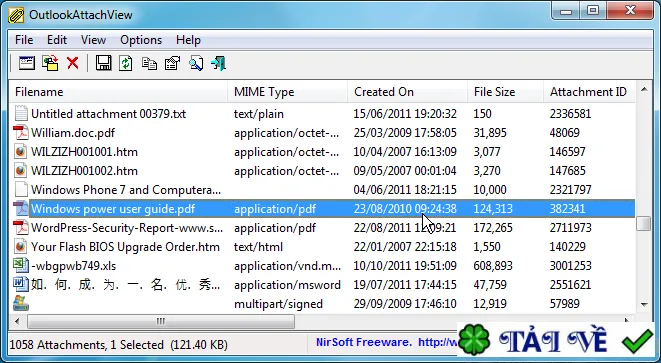The height and width of the screenshot is (363, 661).
Task: Click icon of the multipart/signed attachment row
Action: pyautogui.click(x=21, y=304)
